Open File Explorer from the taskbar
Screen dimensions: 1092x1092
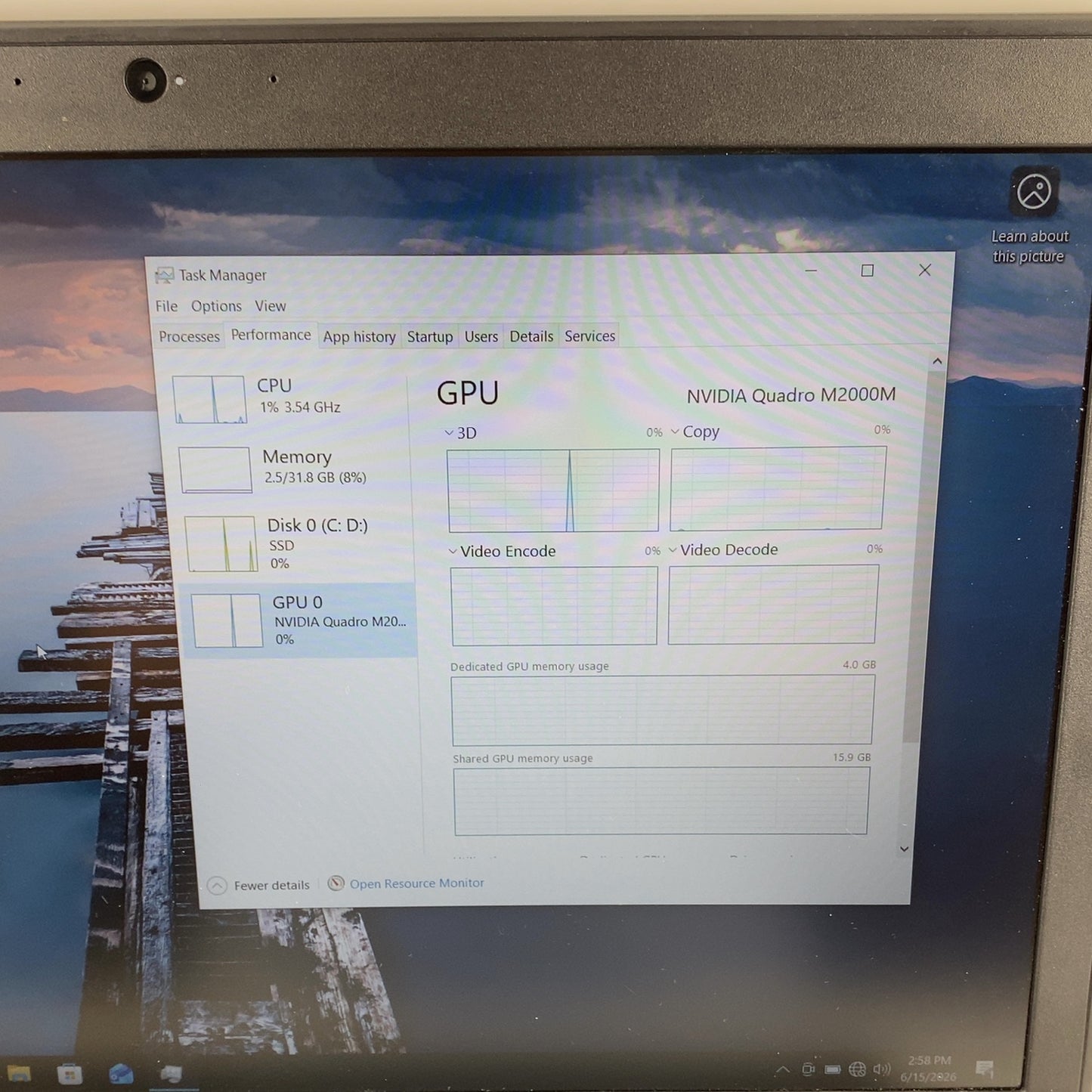(x=19, y=1073)
